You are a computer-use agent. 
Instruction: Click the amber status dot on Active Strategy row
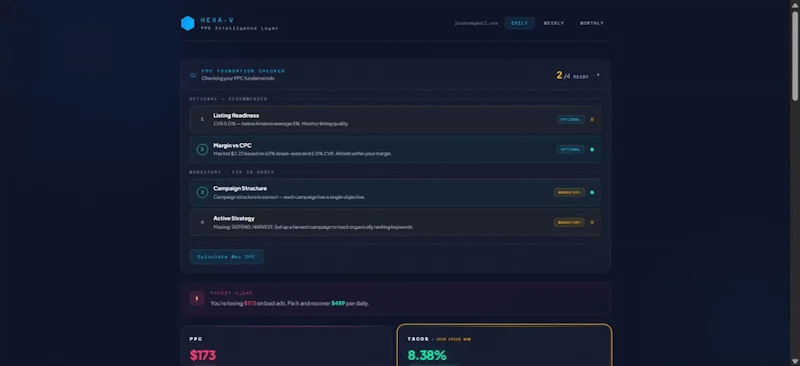coord(592,222)
